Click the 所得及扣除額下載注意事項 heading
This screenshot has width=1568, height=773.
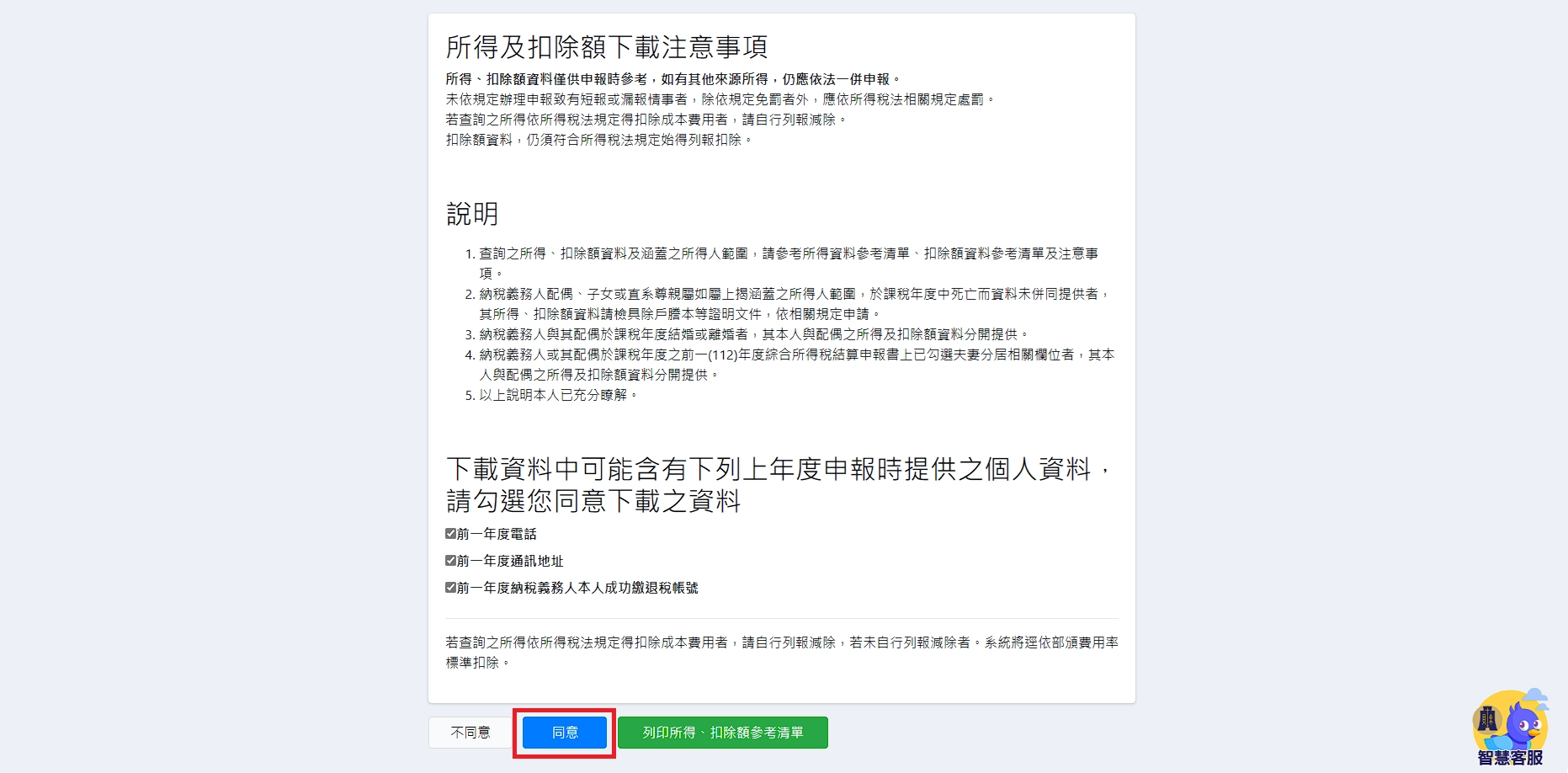coord(607,47)
